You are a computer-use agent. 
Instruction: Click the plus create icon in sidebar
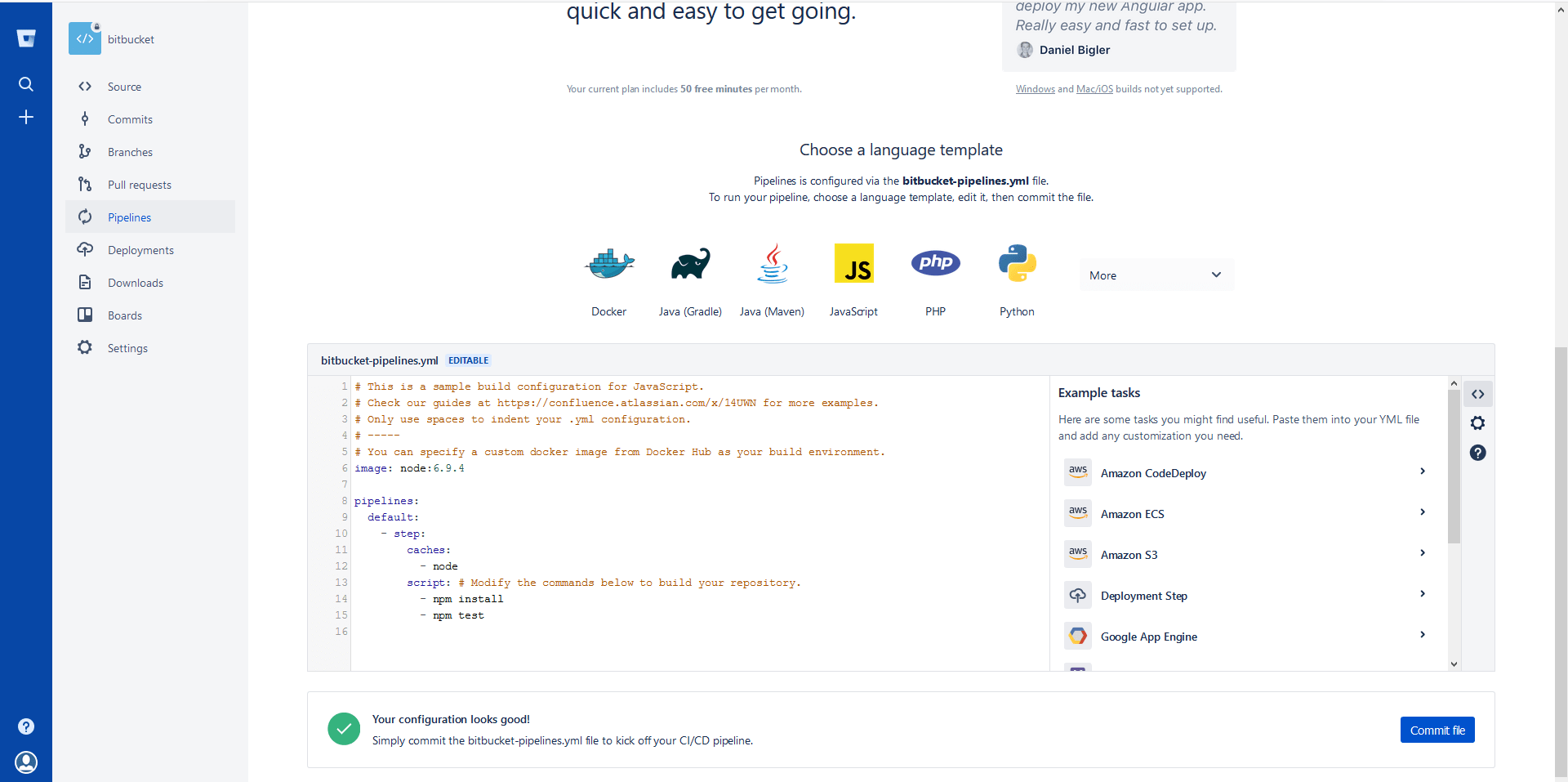click(26, 118)
